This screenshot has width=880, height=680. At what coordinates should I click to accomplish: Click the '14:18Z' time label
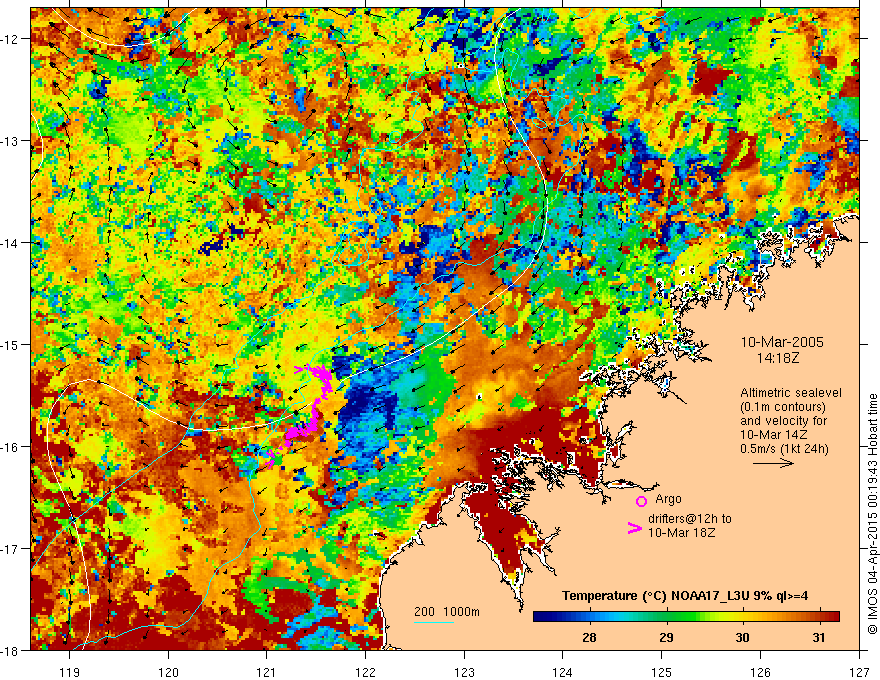point(777,357)
